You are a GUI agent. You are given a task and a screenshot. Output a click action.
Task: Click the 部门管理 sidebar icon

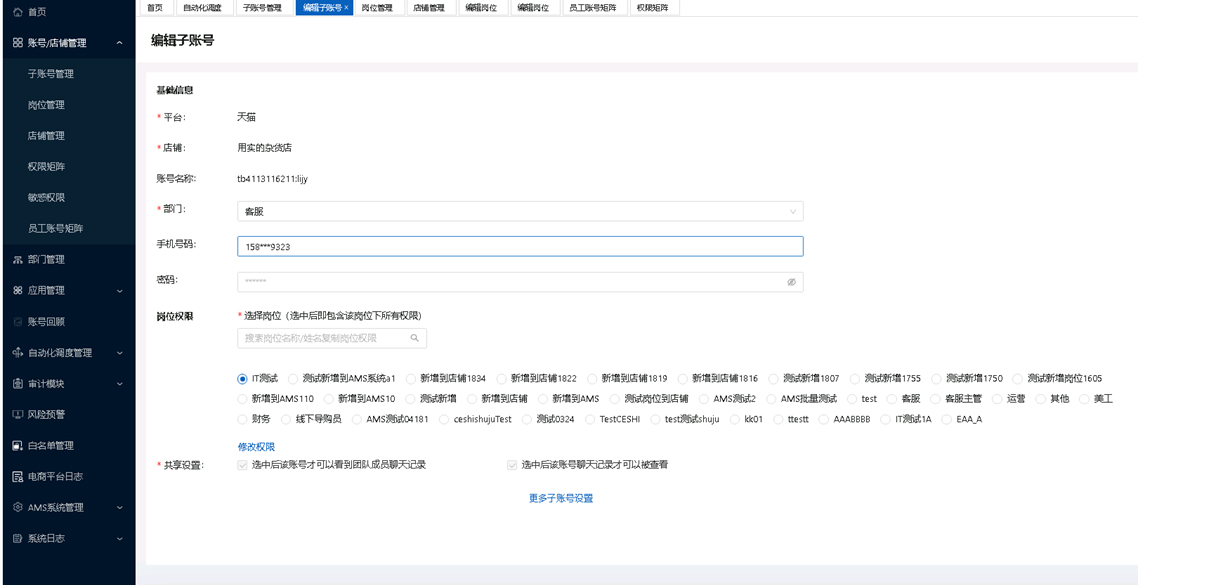(17, 260)
